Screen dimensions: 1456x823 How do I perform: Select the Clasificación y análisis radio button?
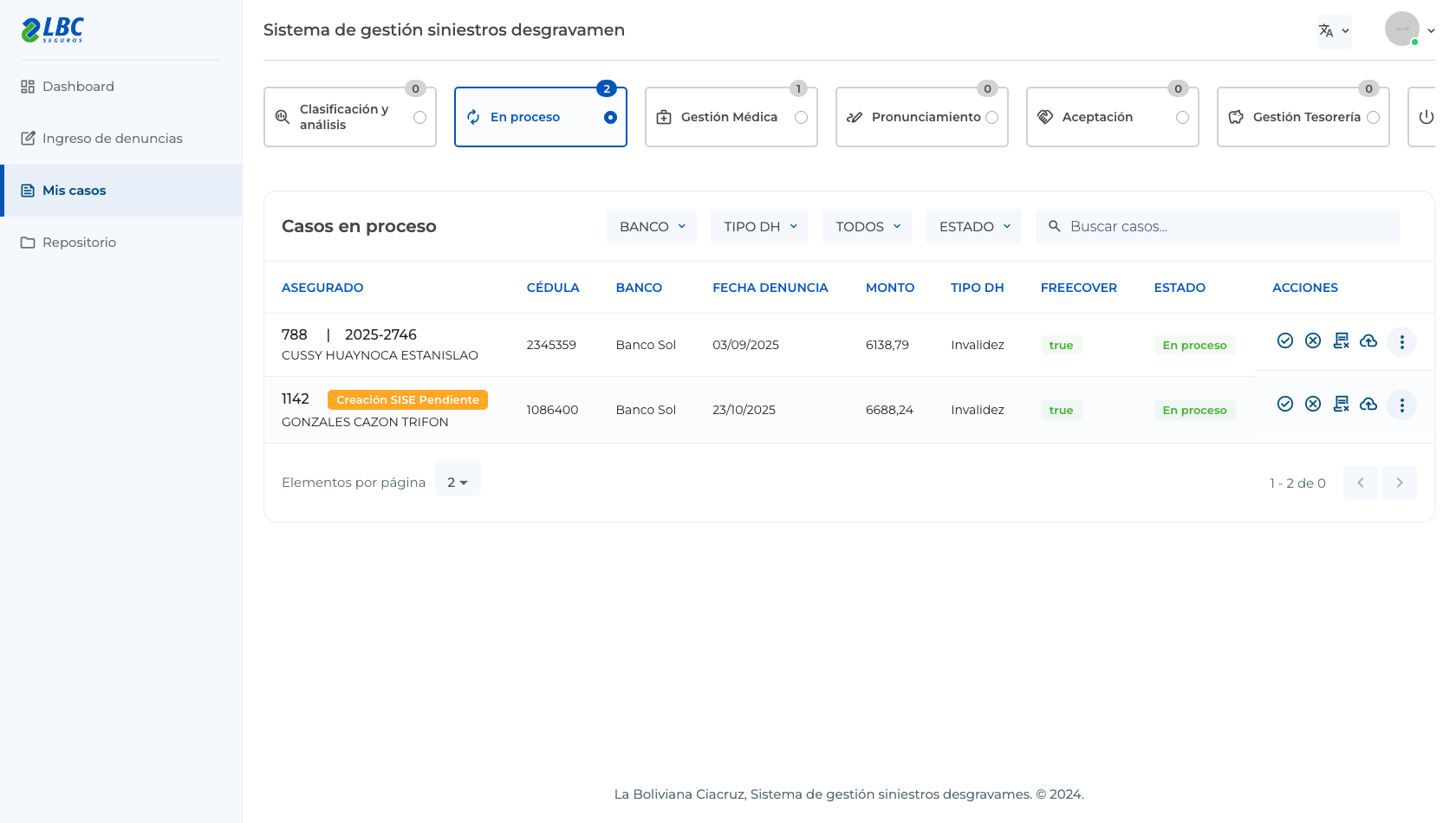coord(419,117)
